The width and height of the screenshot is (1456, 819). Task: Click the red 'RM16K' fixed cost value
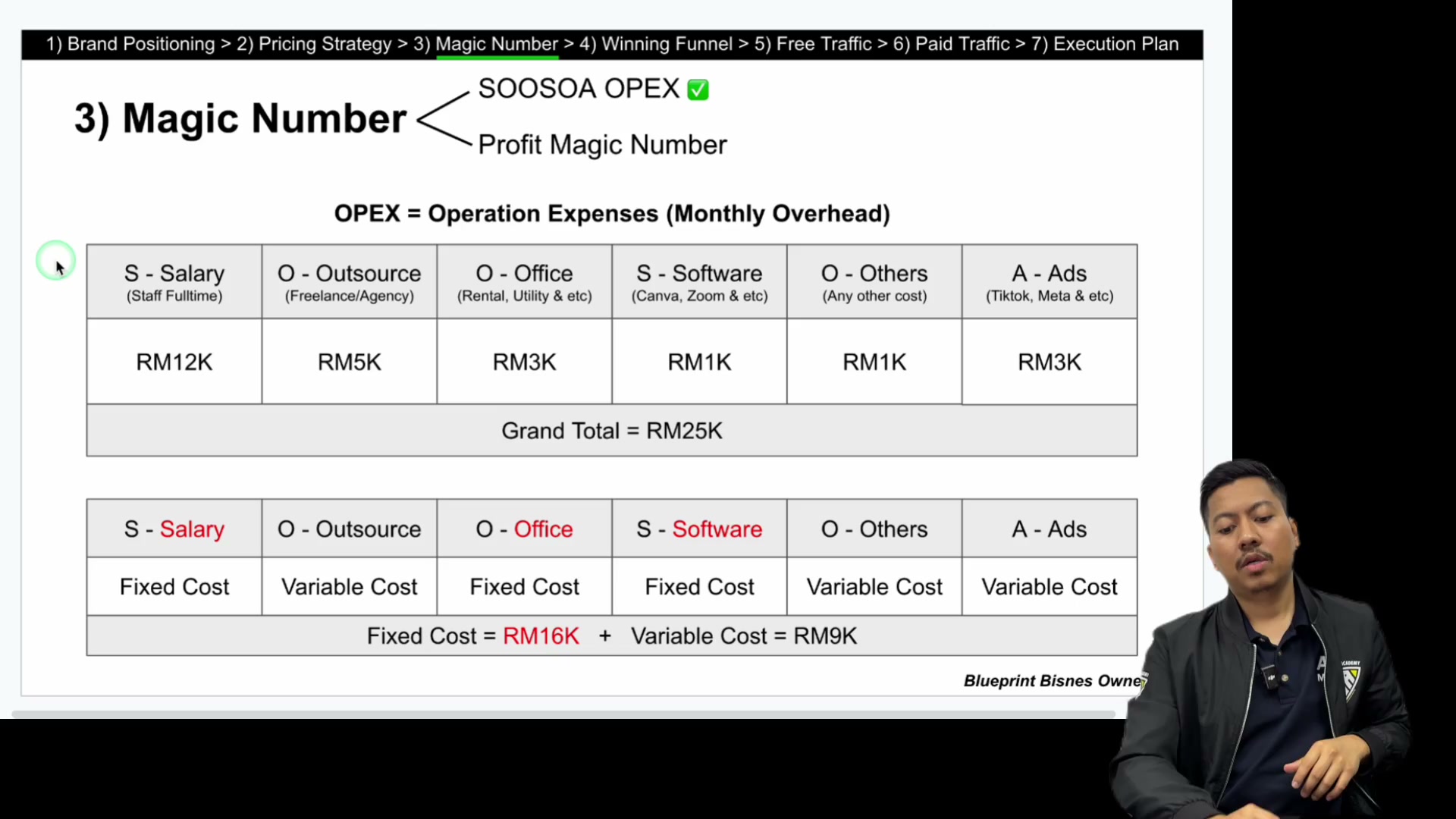click(541, 635)
